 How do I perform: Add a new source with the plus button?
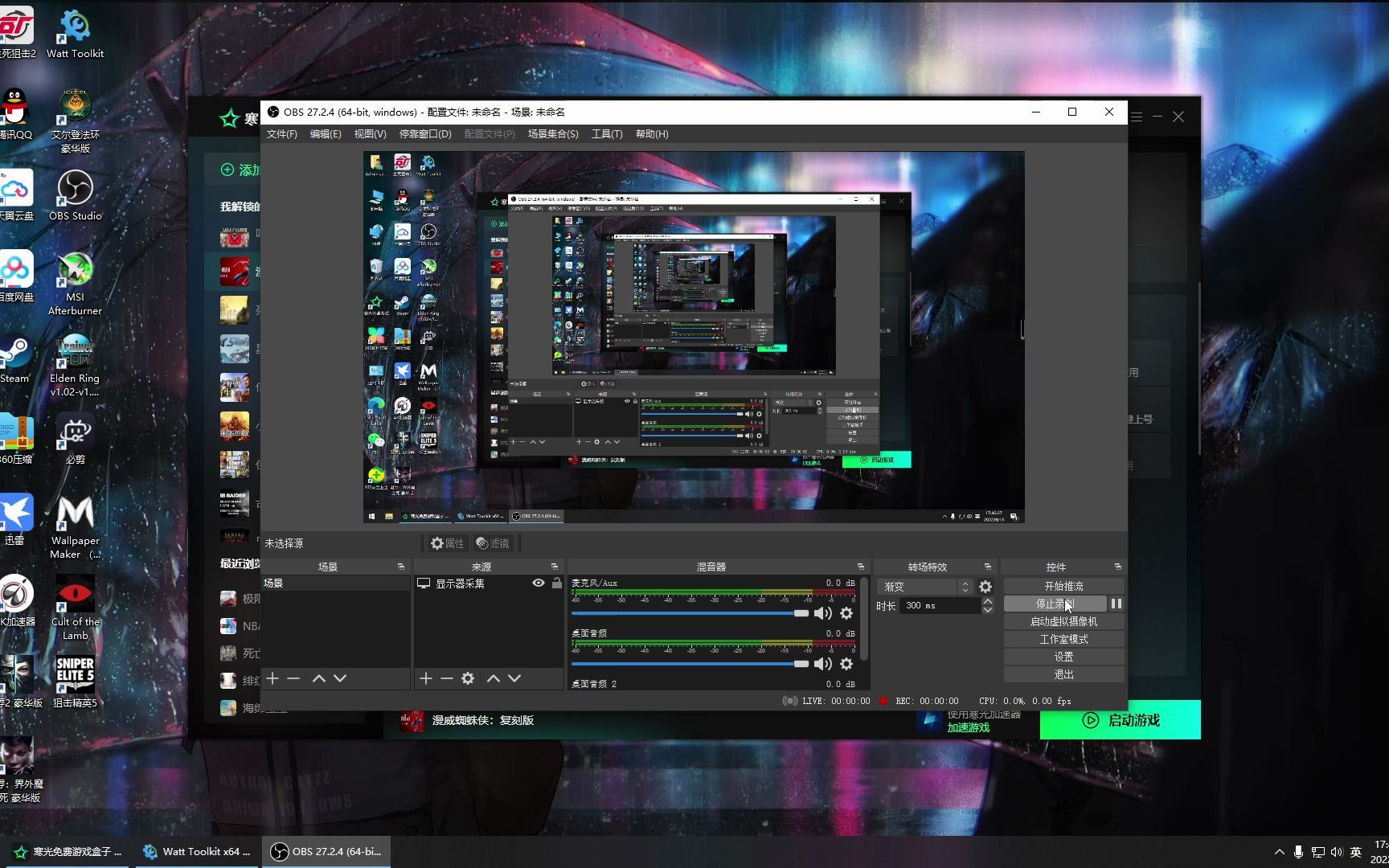pos(426,678)
